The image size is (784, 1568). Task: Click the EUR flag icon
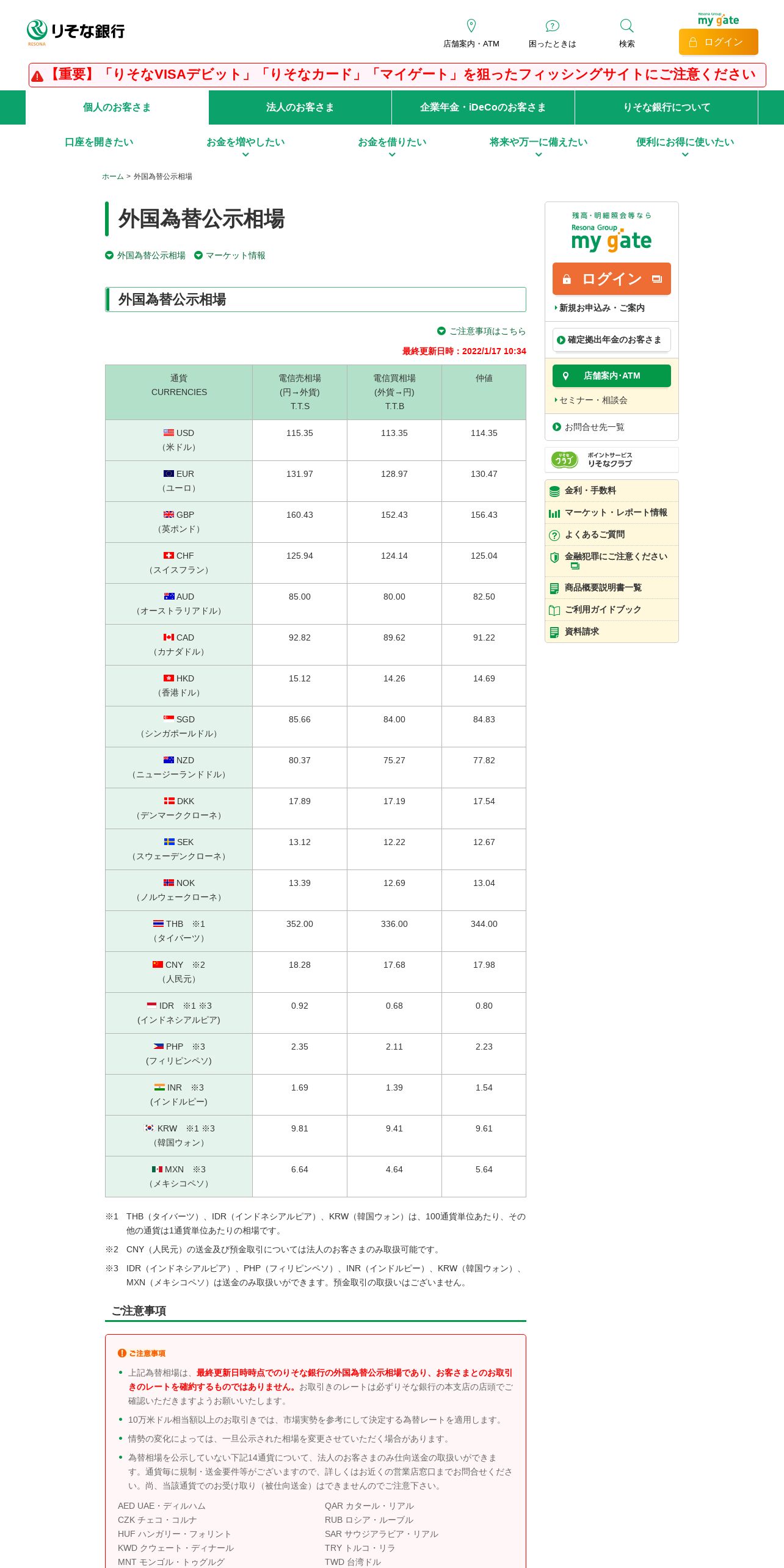pyautogui.click(x=169, y=474)
